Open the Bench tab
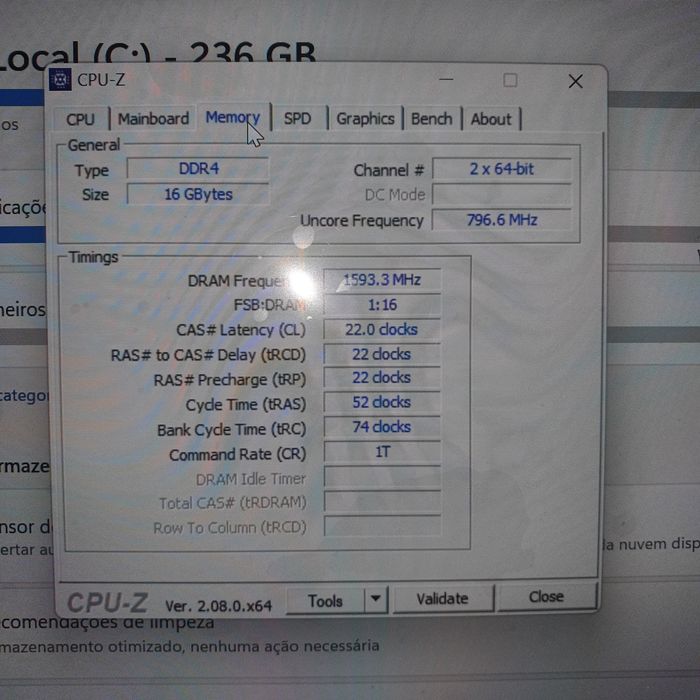This screenshot has height=700, width=700. point(432,119)
